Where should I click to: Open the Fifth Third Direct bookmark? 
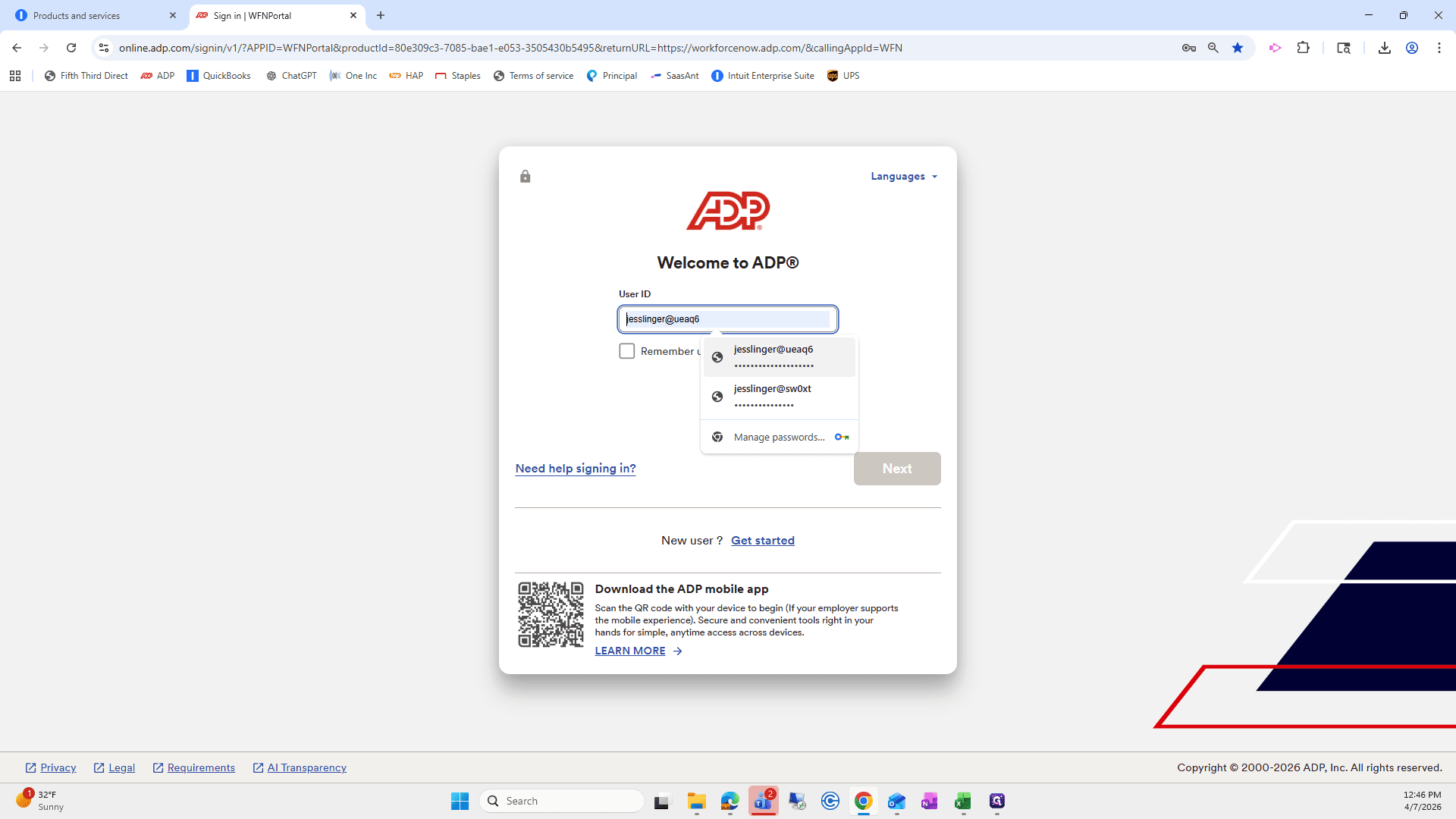tap(86, 76)
